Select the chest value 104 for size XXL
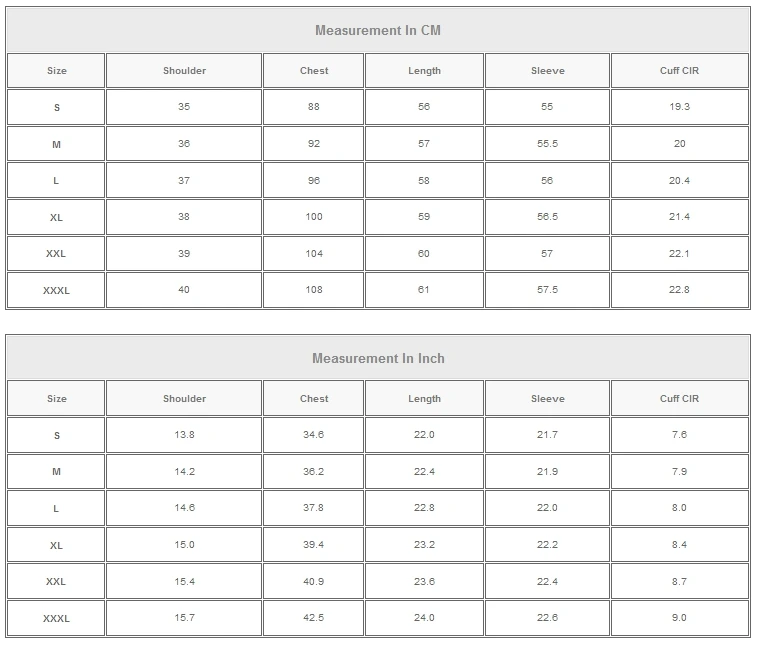This screenshot has height=647, width=757. (314, 254)
